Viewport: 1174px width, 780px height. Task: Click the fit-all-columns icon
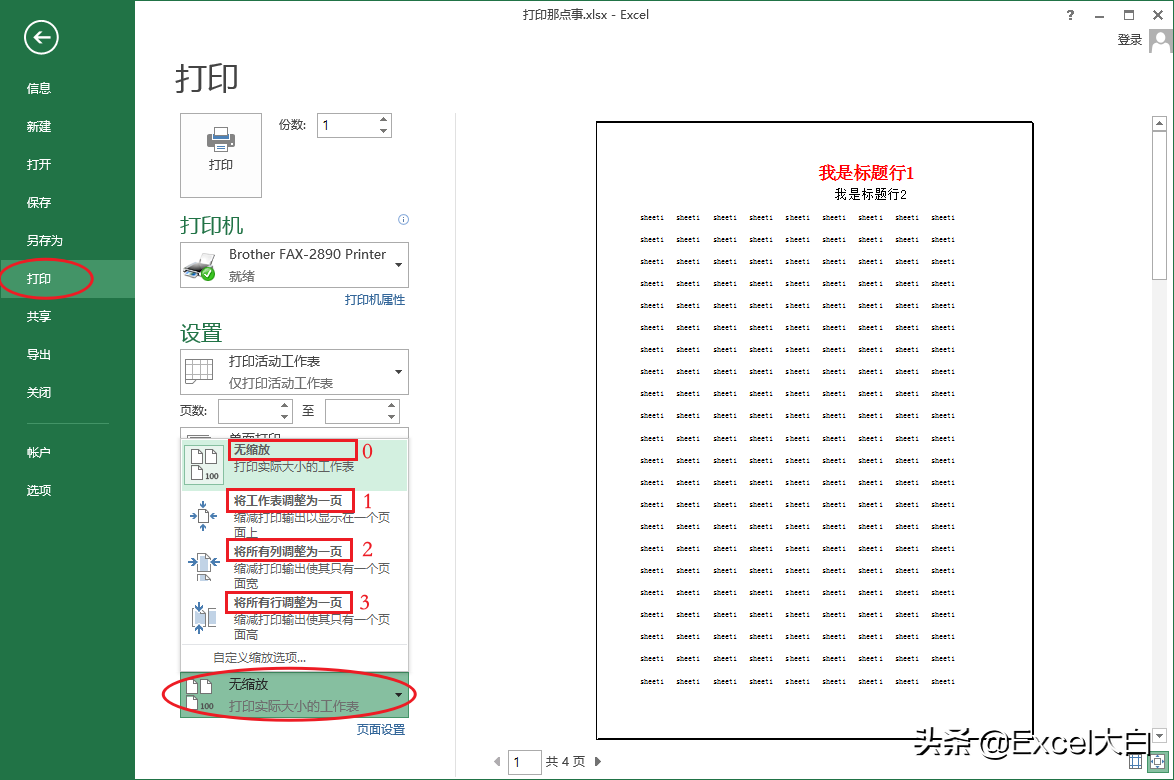[x=203, y=567]
